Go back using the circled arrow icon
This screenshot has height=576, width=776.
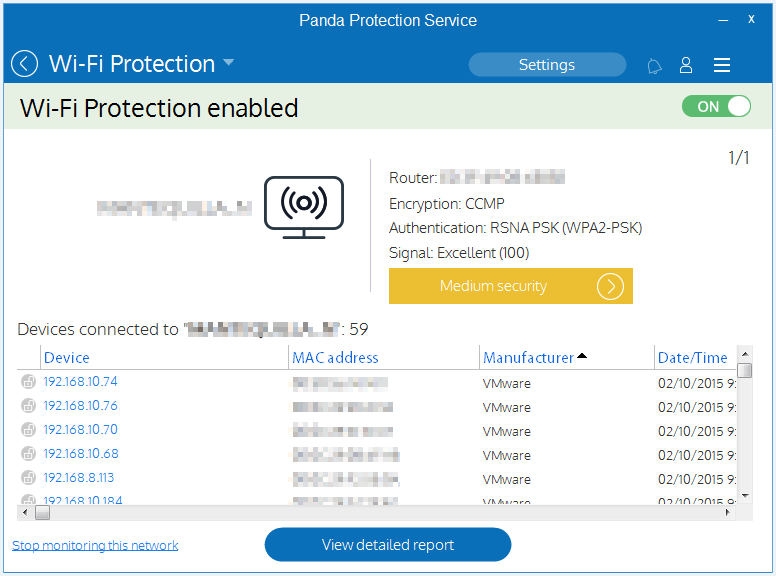tap(24, 64)
